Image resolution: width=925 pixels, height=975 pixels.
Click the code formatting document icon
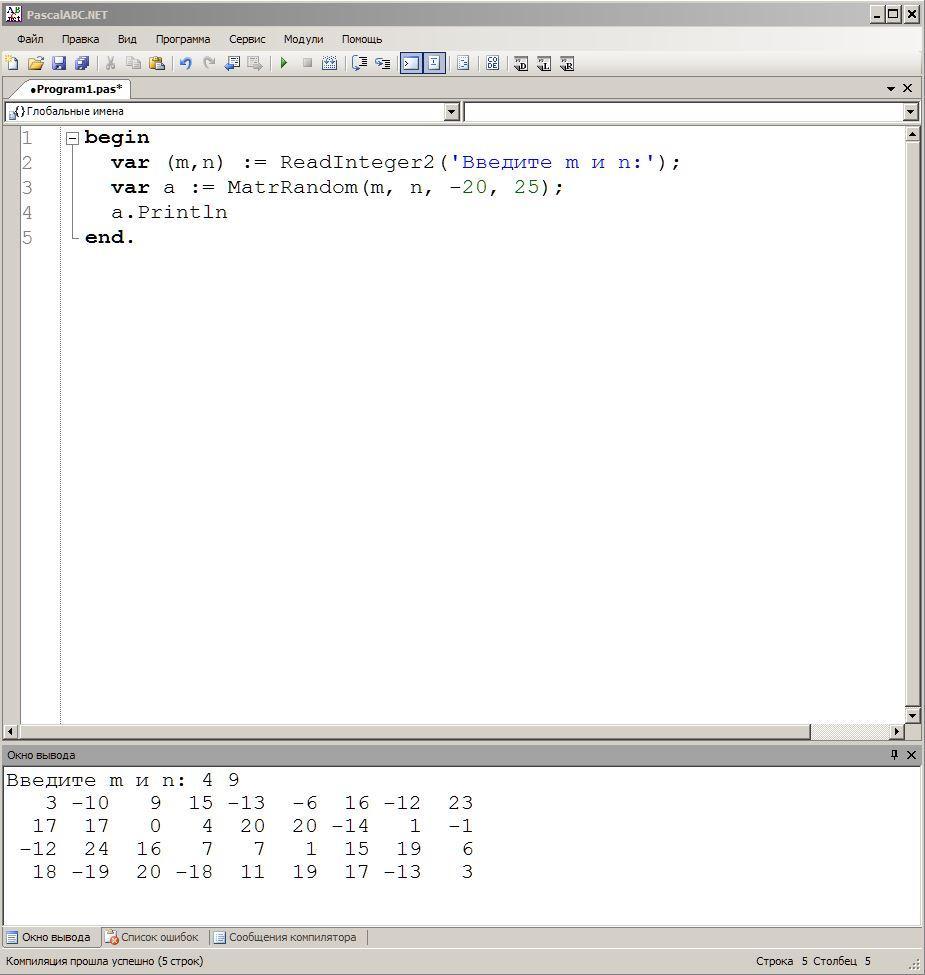[463, 63]
